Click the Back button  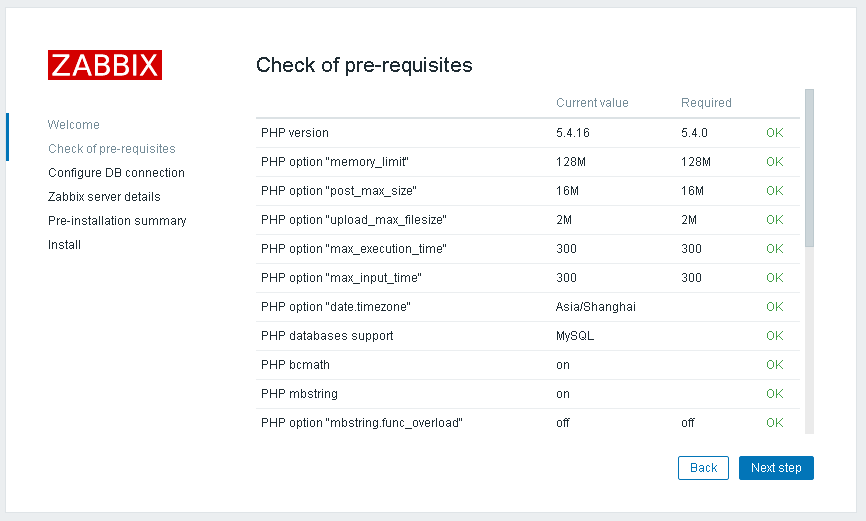[703, 468]
